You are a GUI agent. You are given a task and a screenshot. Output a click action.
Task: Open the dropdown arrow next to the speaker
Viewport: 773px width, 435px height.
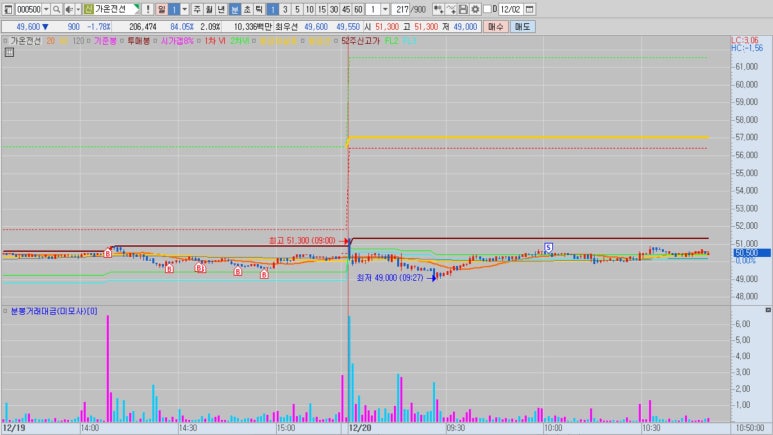78,9
